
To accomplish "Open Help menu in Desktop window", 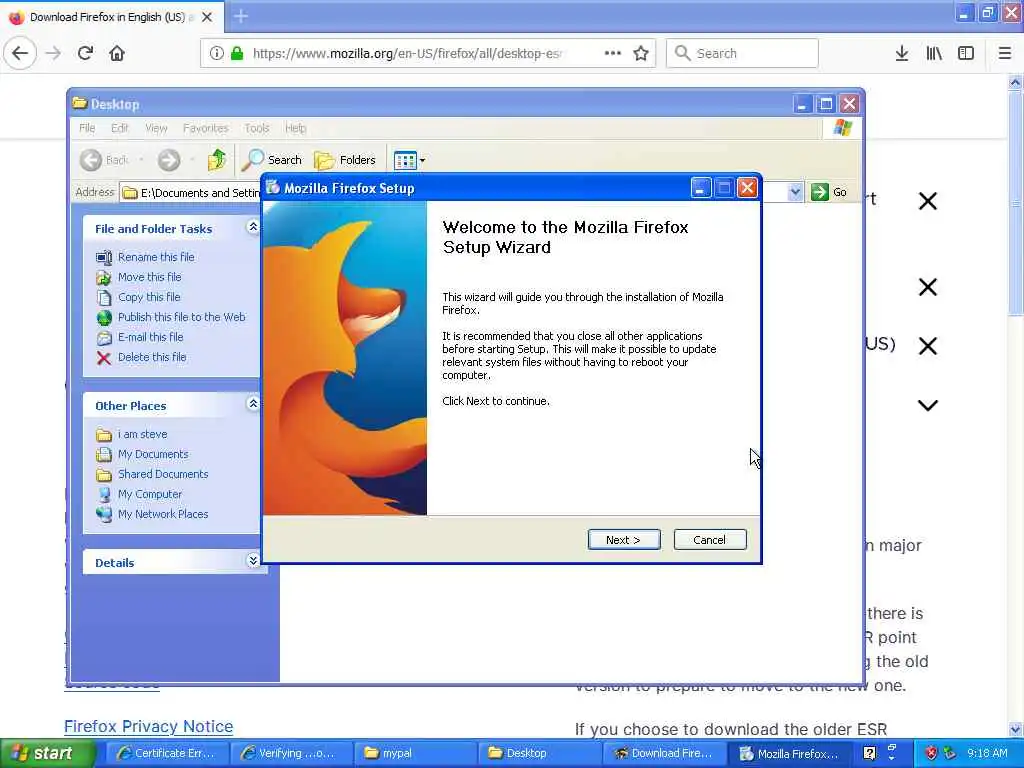I will pos(295,128).
